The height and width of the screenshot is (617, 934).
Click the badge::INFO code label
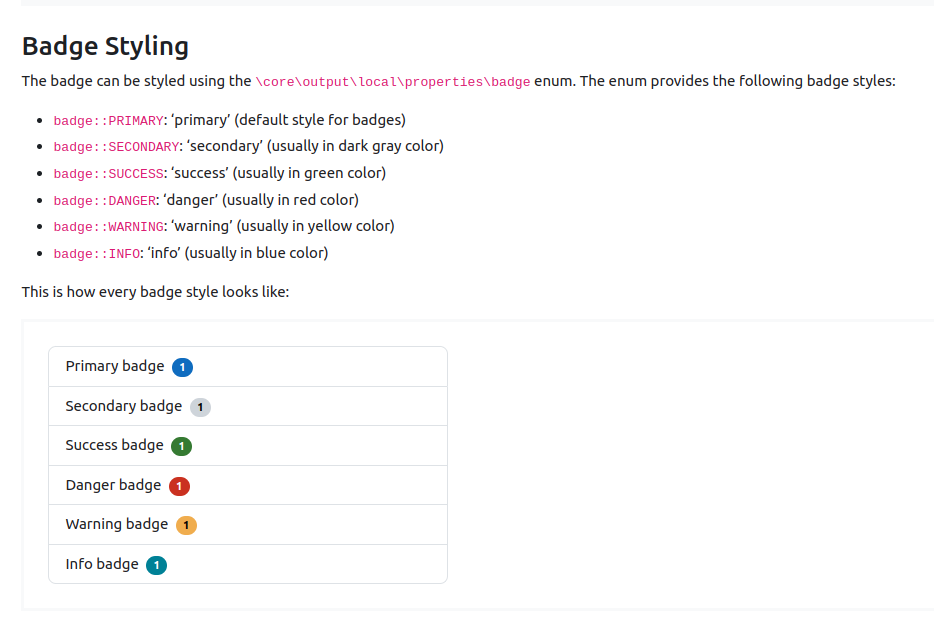[96, 254]
